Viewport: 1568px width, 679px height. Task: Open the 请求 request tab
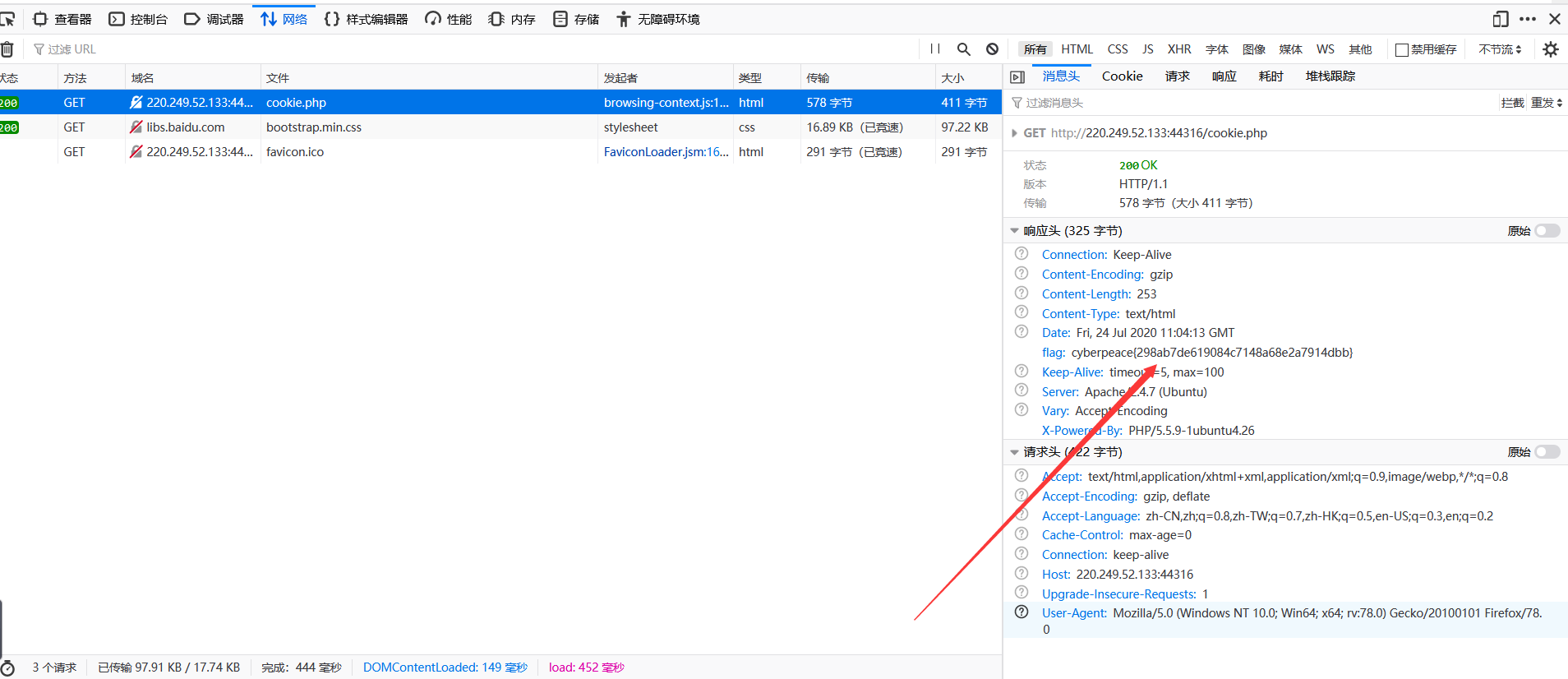[x=1178, y=76]
